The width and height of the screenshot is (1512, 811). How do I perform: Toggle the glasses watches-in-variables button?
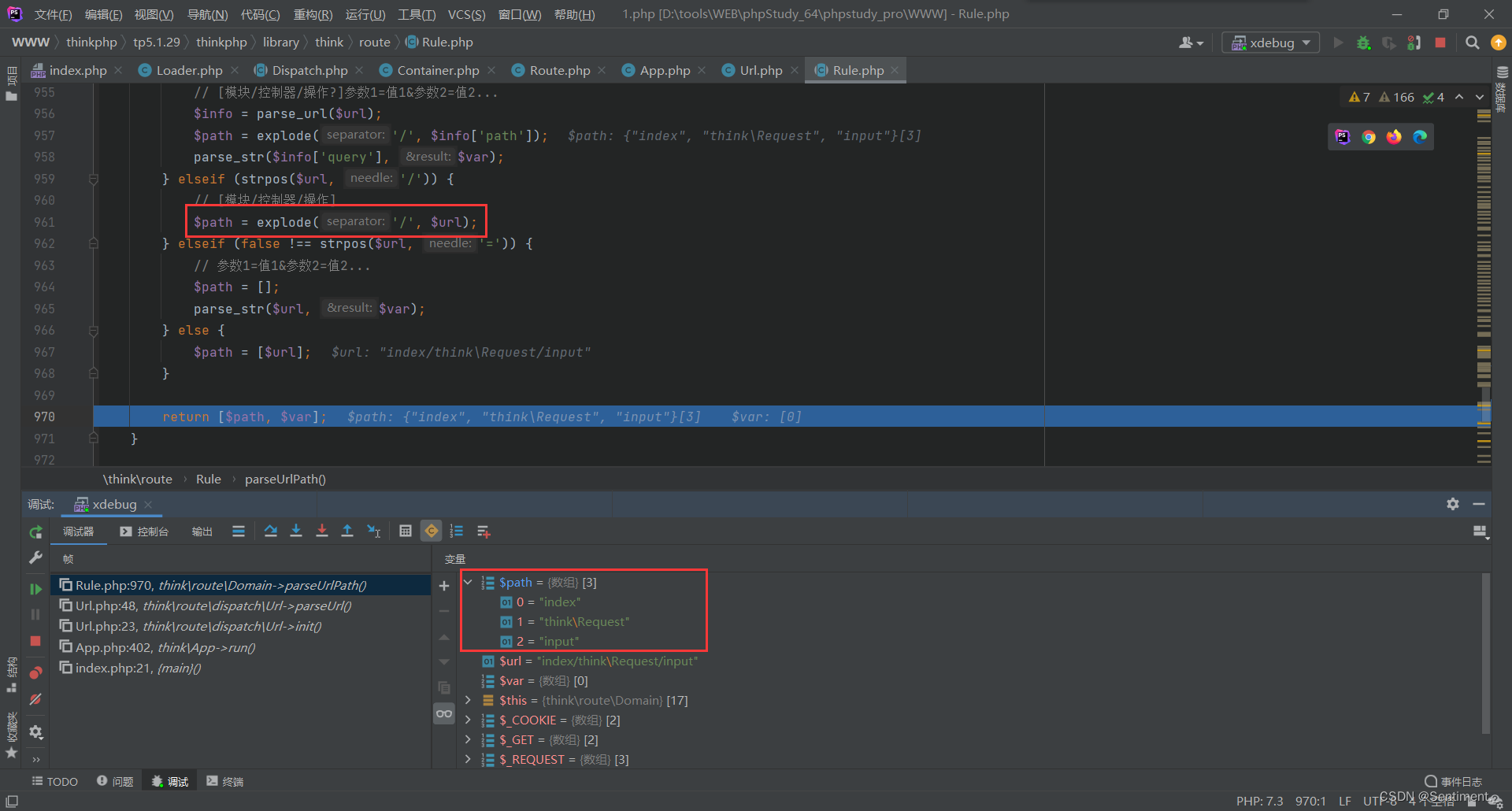(x=444, y=714)
